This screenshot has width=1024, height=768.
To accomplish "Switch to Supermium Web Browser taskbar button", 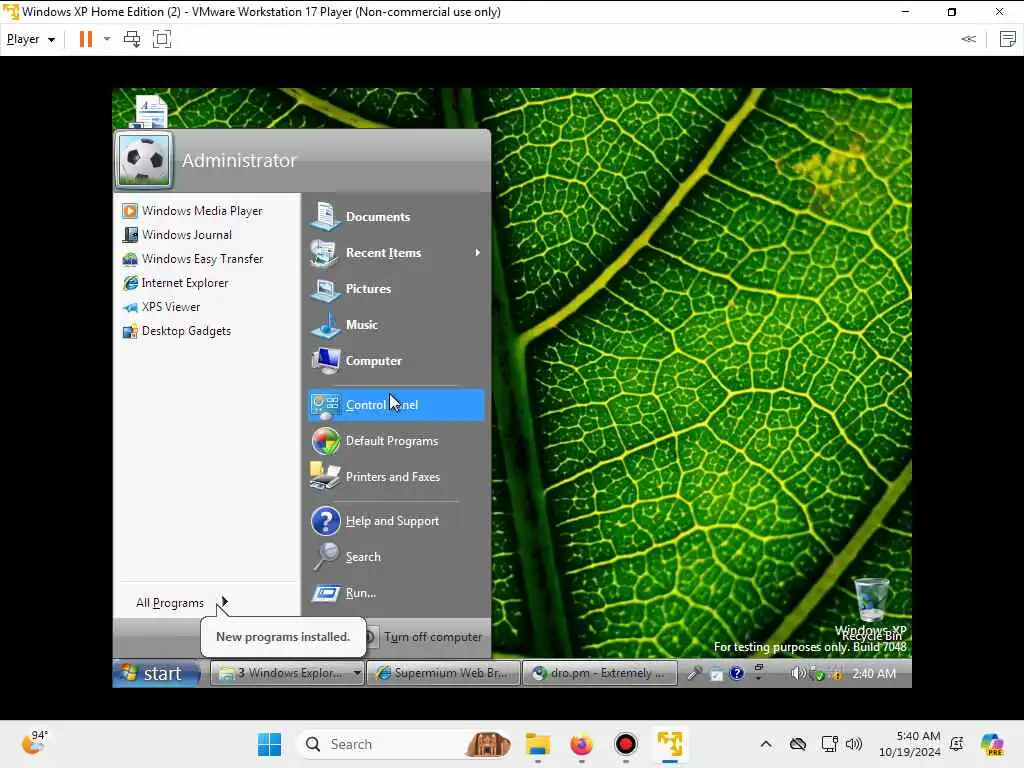I will (444, 673).
